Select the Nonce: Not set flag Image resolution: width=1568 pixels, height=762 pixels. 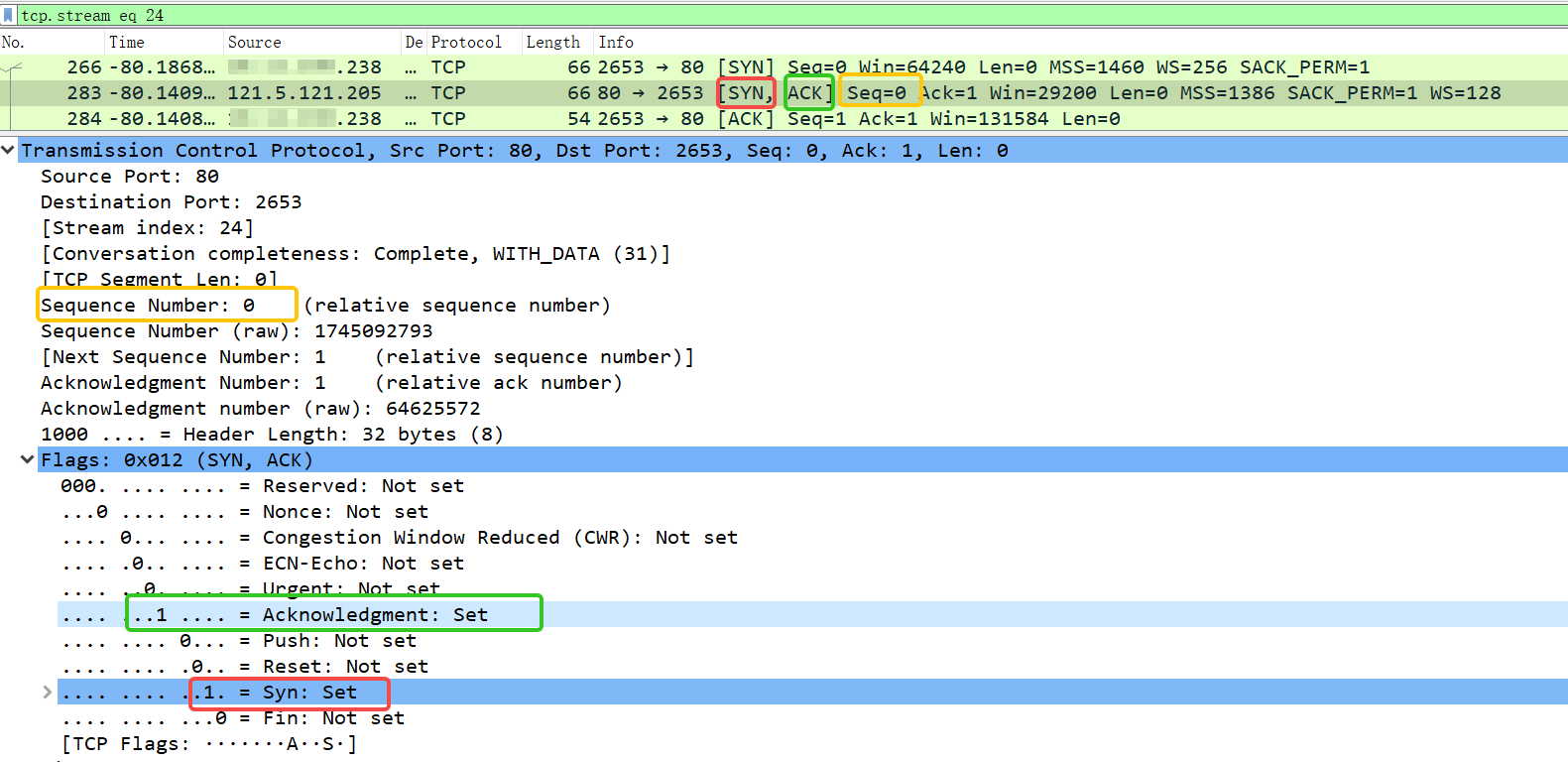point(244,511)
